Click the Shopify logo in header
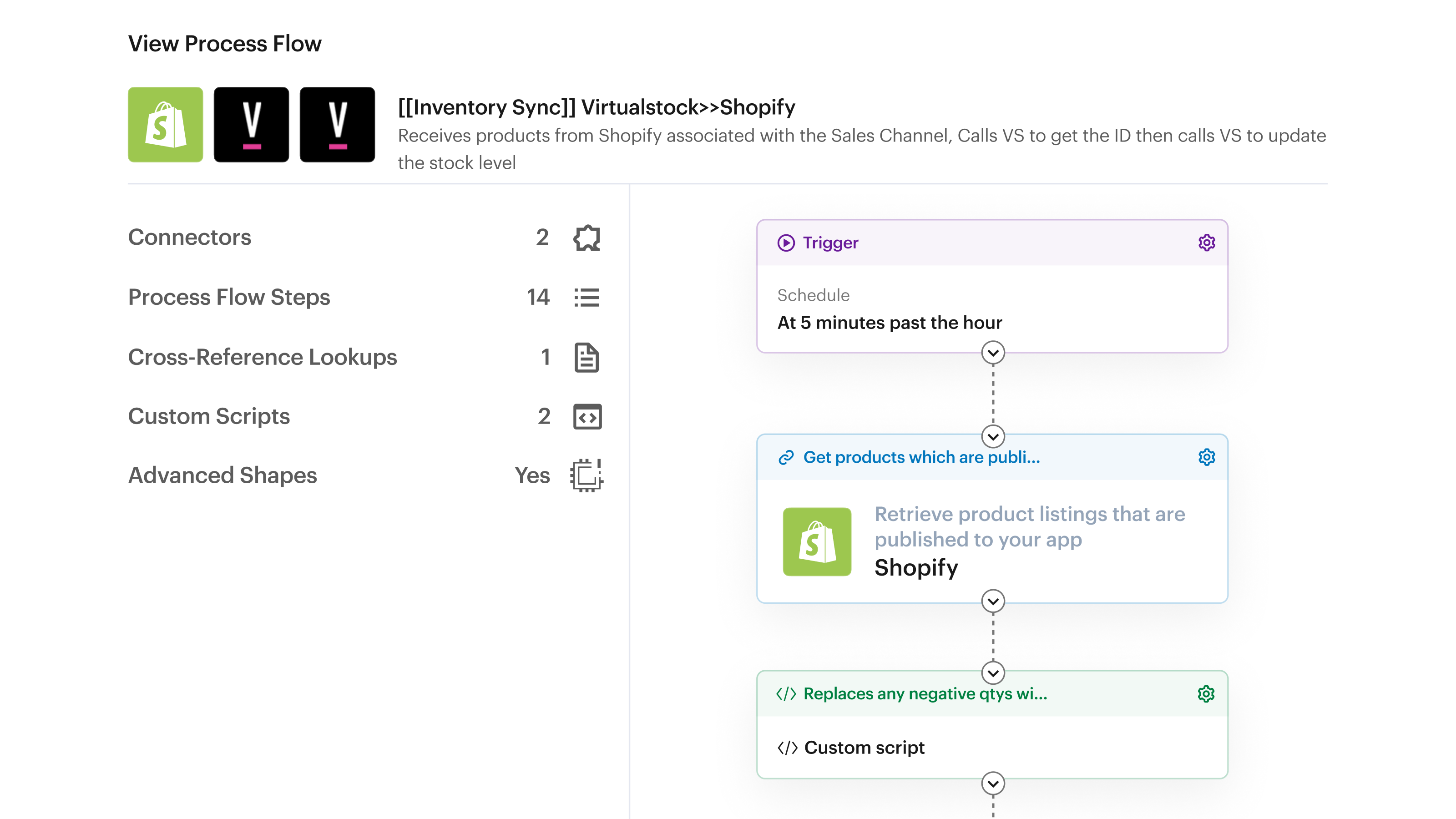The width and height of the screenshot is (1456, 819). pyautogui.click(x=165, y=124)
